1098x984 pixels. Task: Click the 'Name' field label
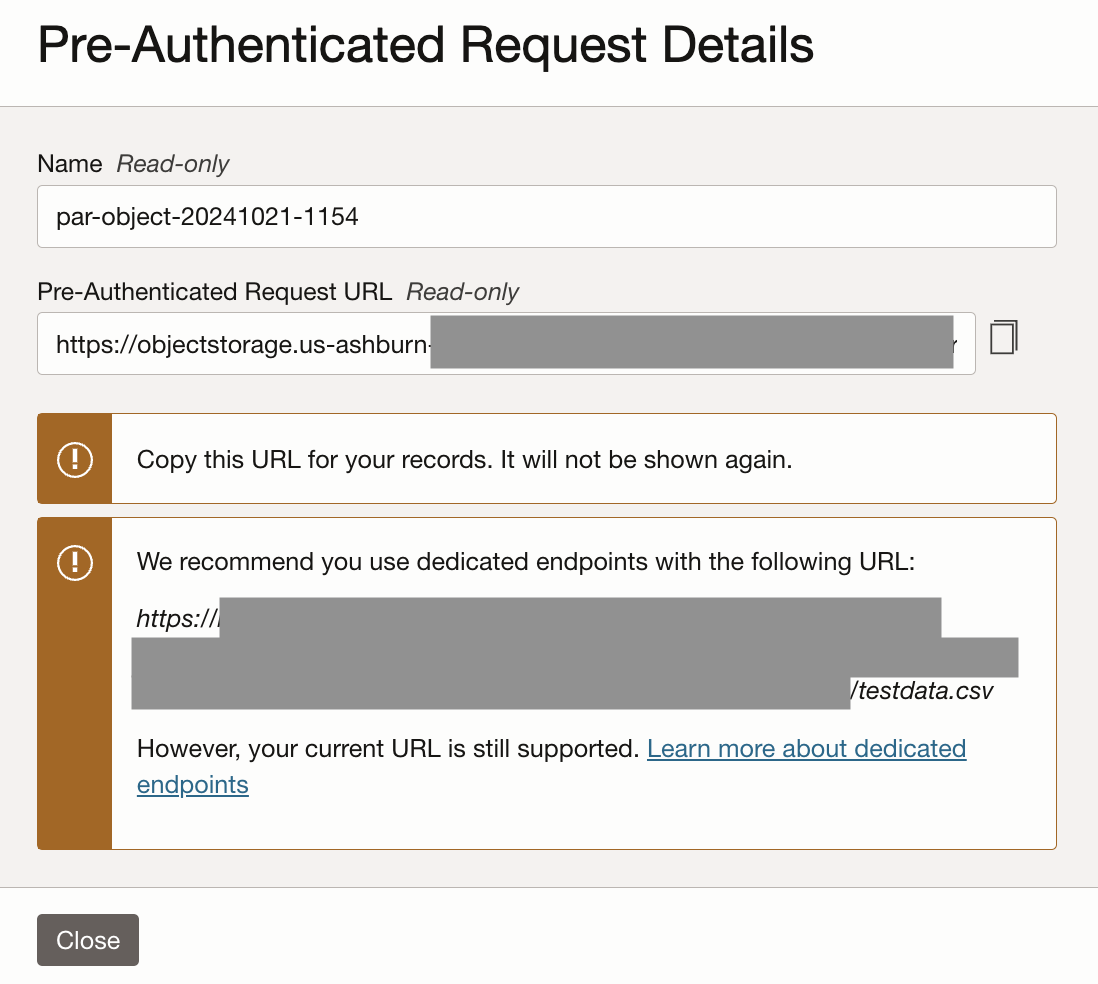point(69,164)
